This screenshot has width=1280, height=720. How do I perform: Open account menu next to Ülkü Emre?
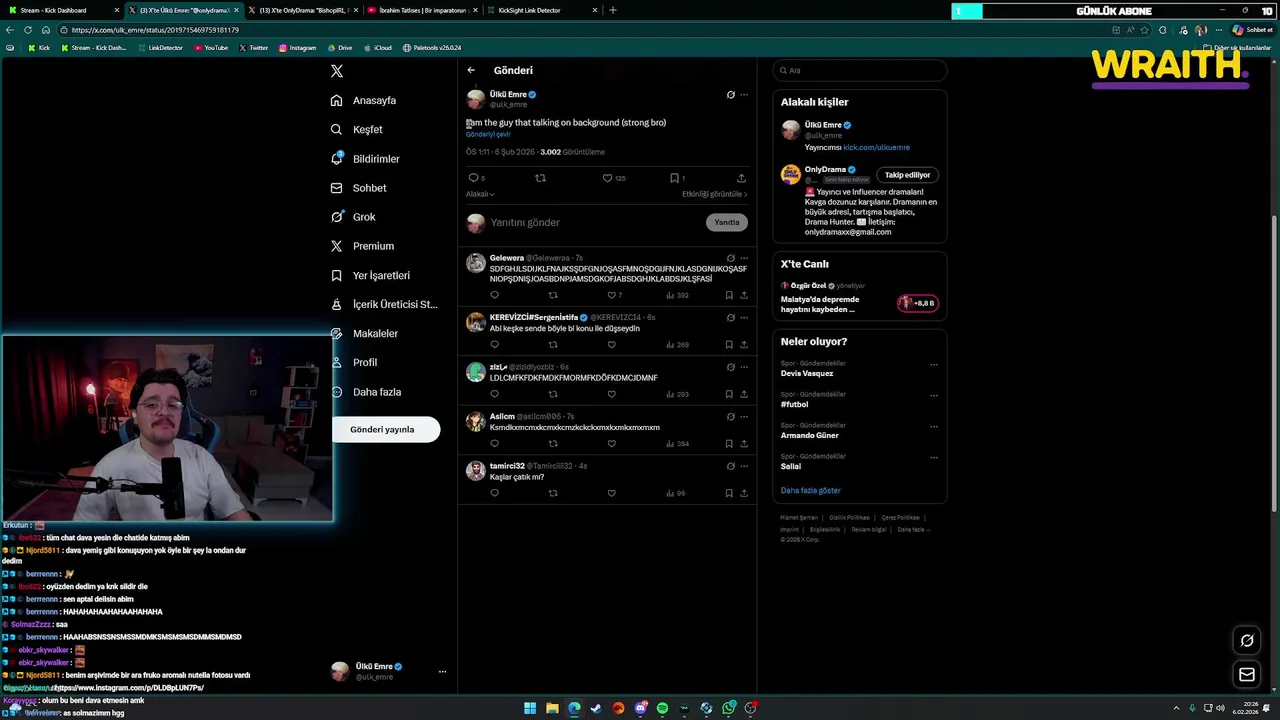click(442, 672)
